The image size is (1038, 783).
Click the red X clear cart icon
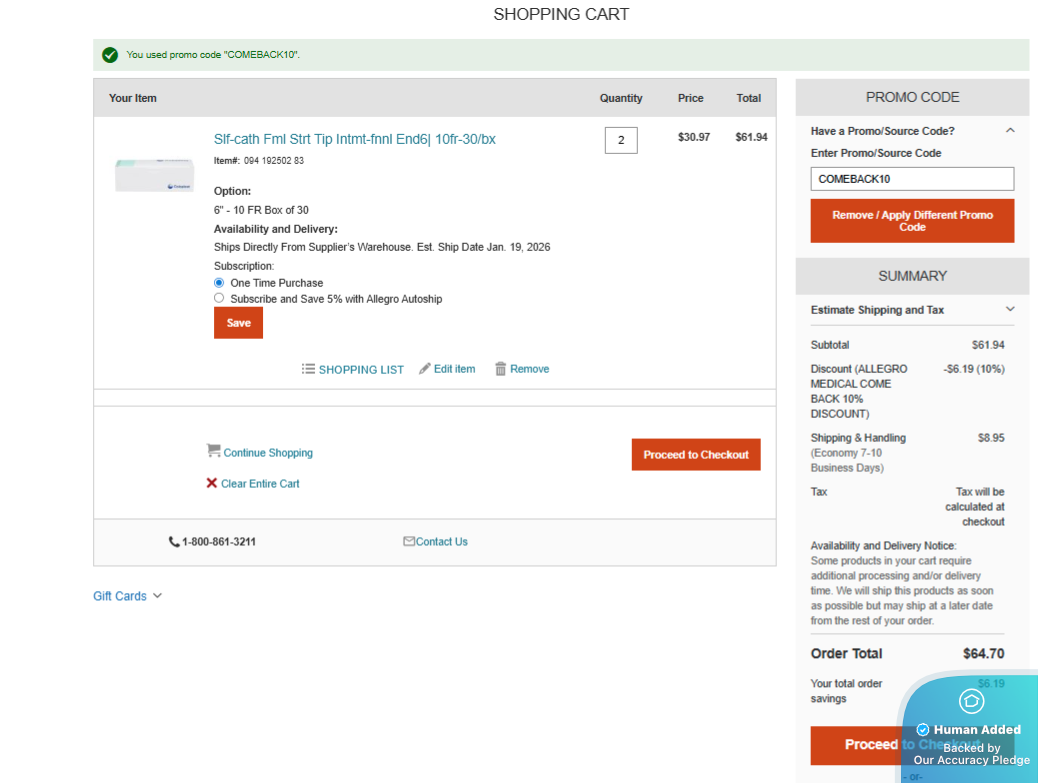click(x=212, y=483)
